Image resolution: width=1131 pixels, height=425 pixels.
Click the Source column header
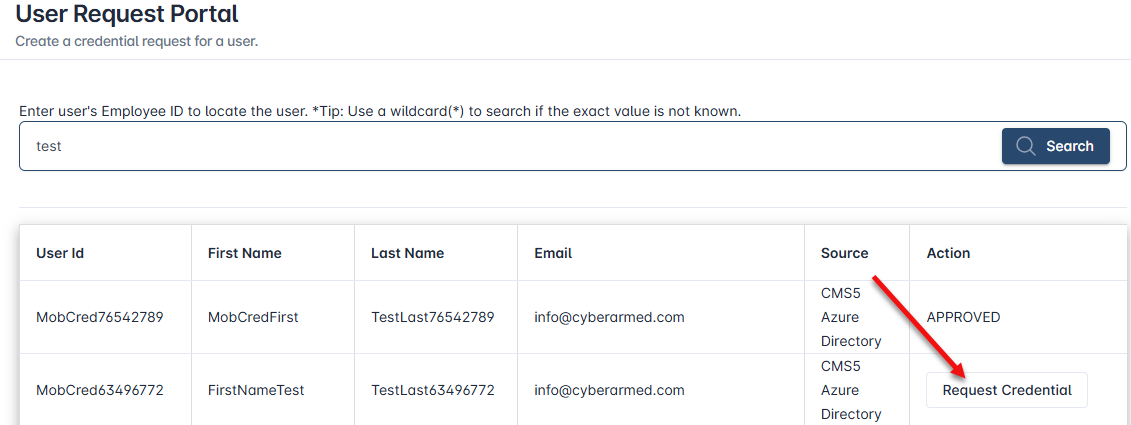[x=844, y=253]
